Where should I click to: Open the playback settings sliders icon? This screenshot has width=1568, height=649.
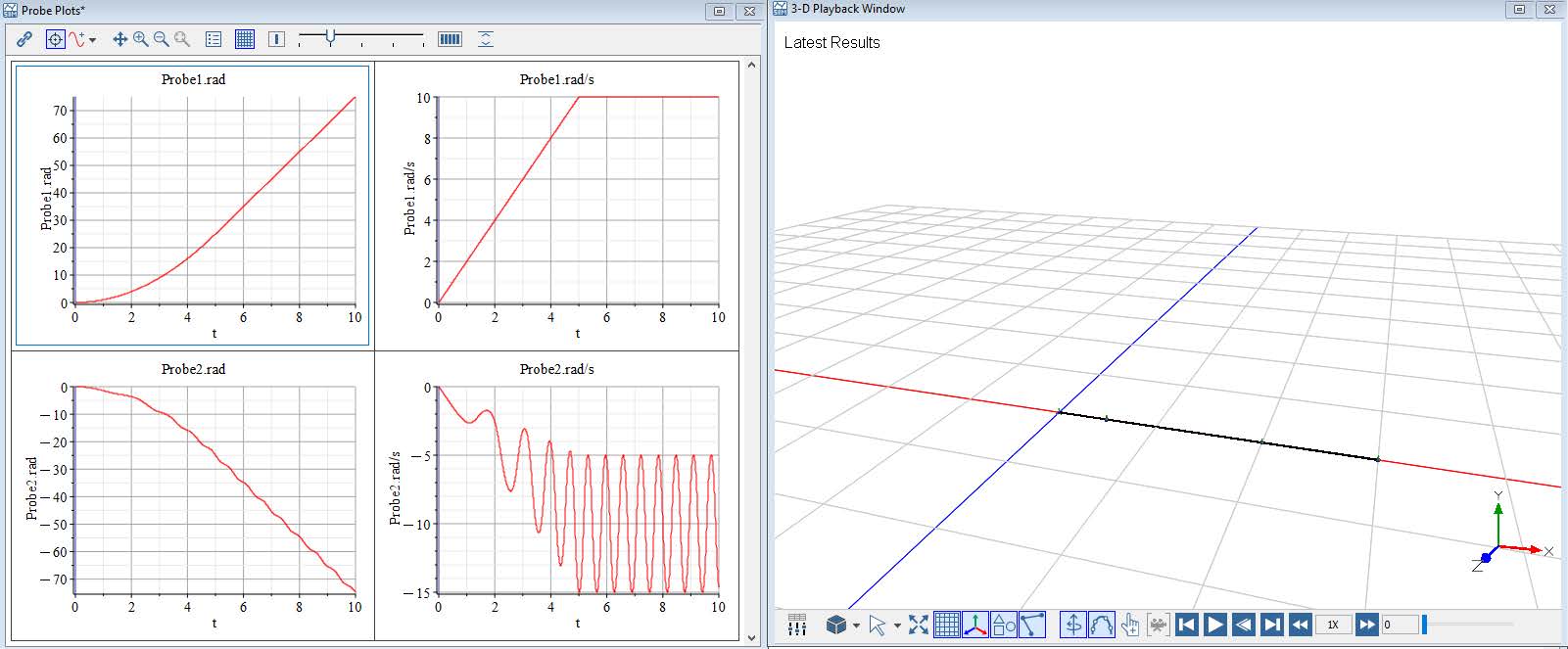[796, 625]
